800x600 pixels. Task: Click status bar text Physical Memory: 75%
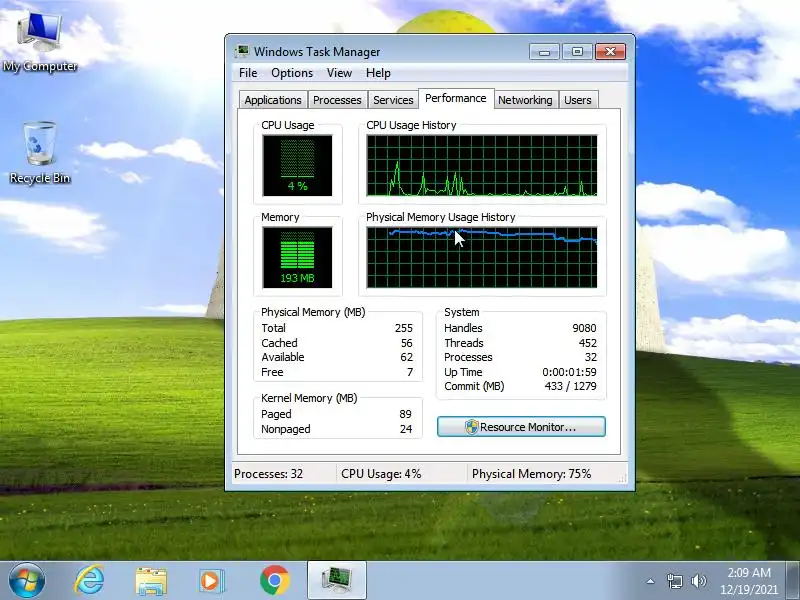click(531, 474)
